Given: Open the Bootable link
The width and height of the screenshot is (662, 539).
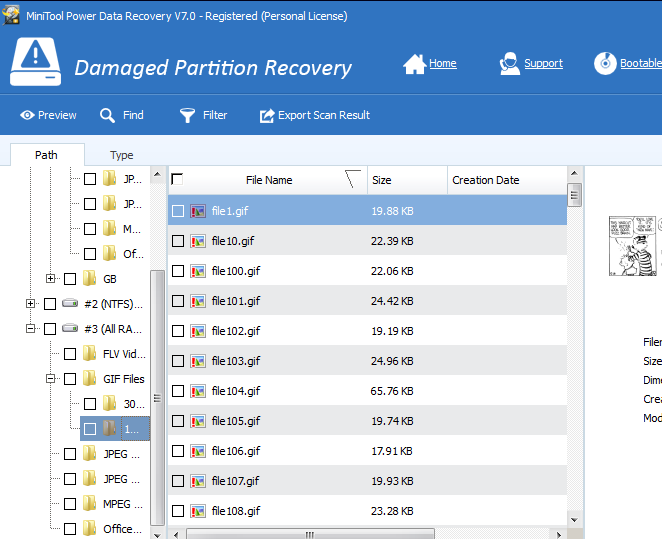Looking at the screenshot, I should coord(641,63).
